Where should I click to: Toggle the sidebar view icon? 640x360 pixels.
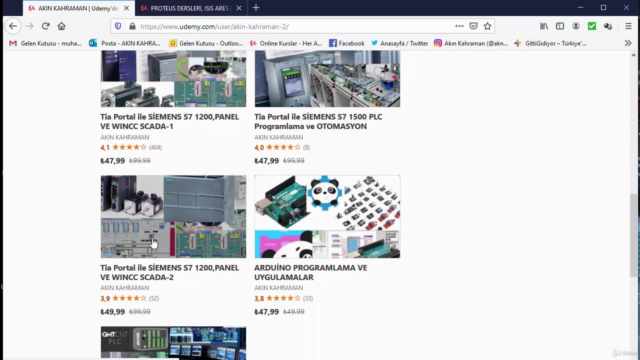[x=560, y=26]
